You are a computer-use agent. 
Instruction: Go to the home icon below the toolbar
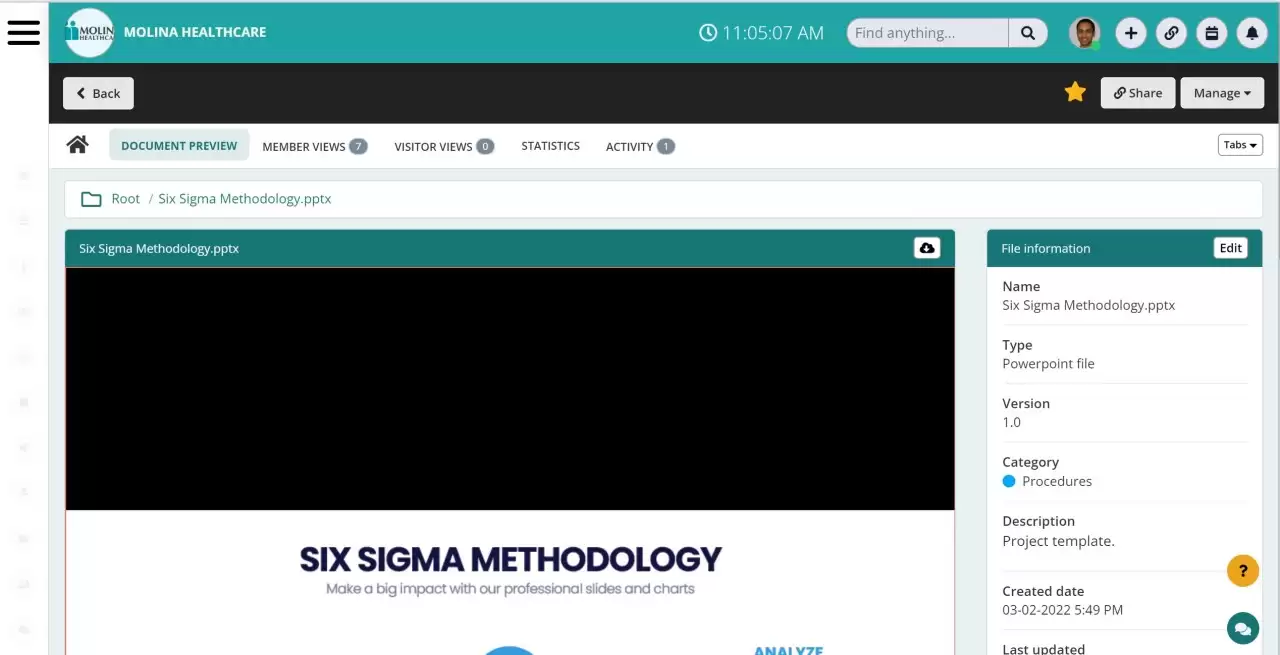(77, 144)
